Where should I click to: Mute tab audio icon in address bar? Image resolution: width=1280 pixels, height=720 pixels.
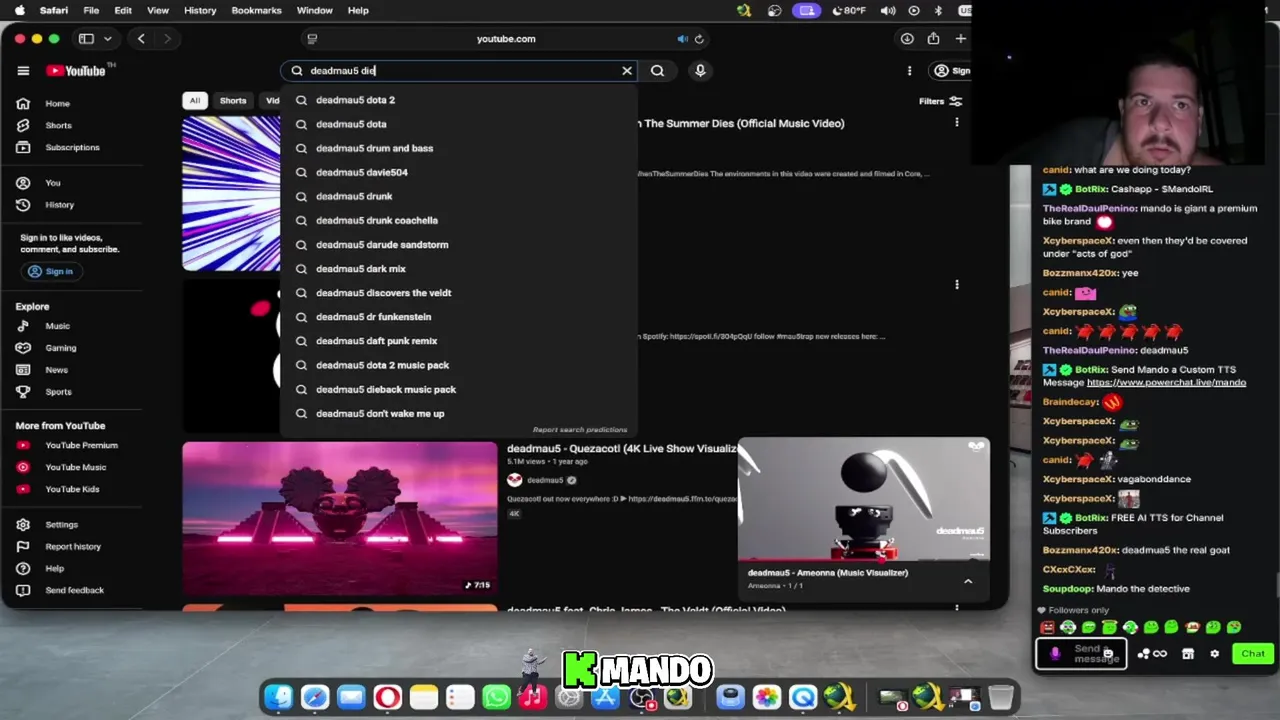pos(682,39)
